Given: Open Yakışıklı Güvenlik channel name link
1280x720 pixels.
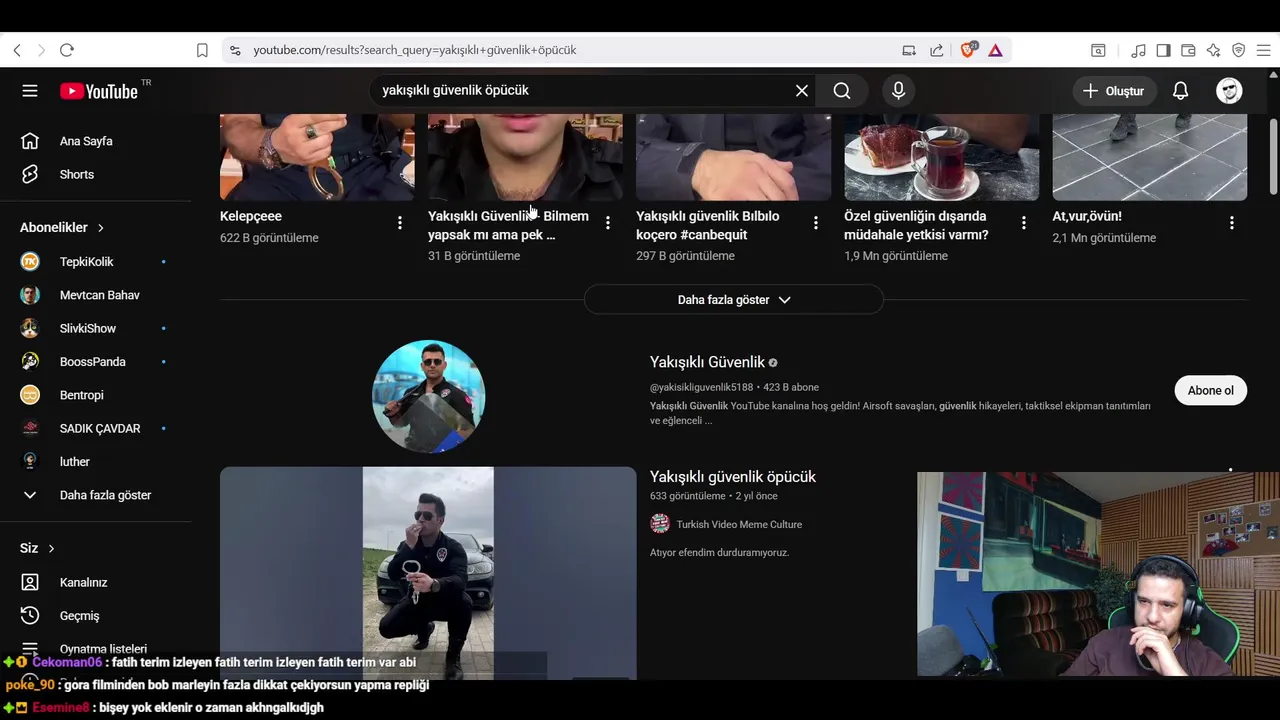Looking at the screenshot, I should pos(707,362).
